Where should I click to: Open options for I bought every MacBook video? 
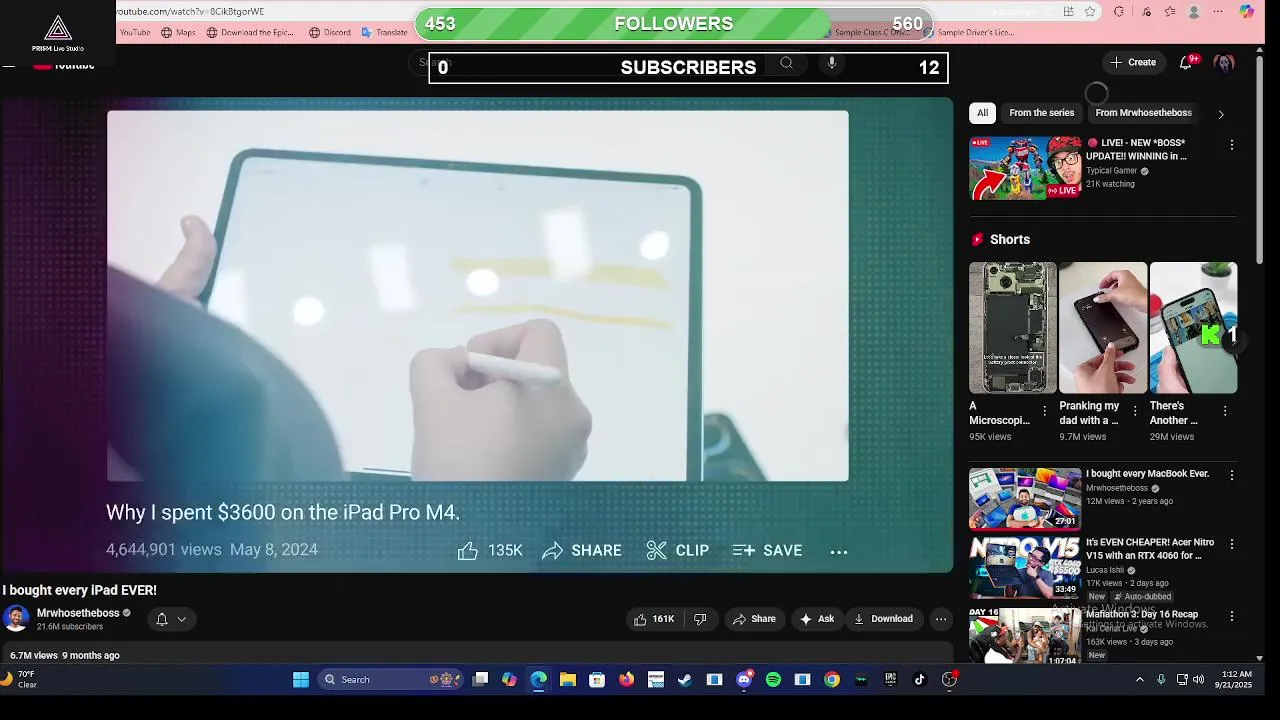(x=1232, y=476)
